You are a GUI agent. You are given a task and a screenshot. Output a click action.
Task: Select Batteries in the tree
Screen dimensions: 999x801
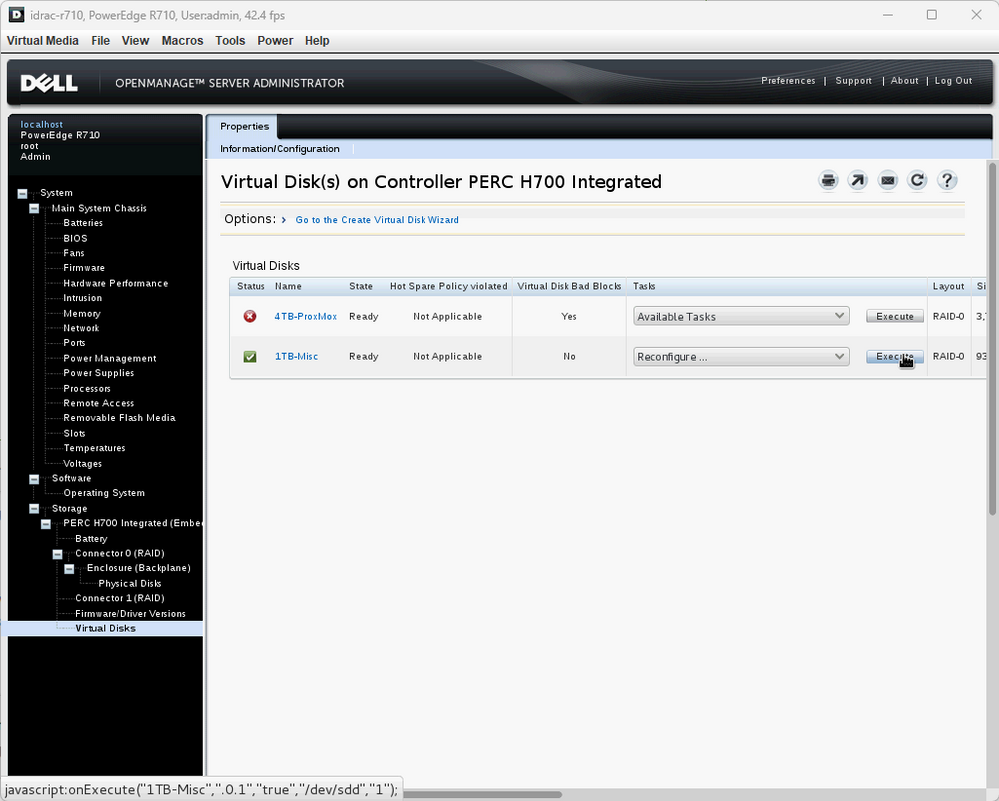[83, 223]
